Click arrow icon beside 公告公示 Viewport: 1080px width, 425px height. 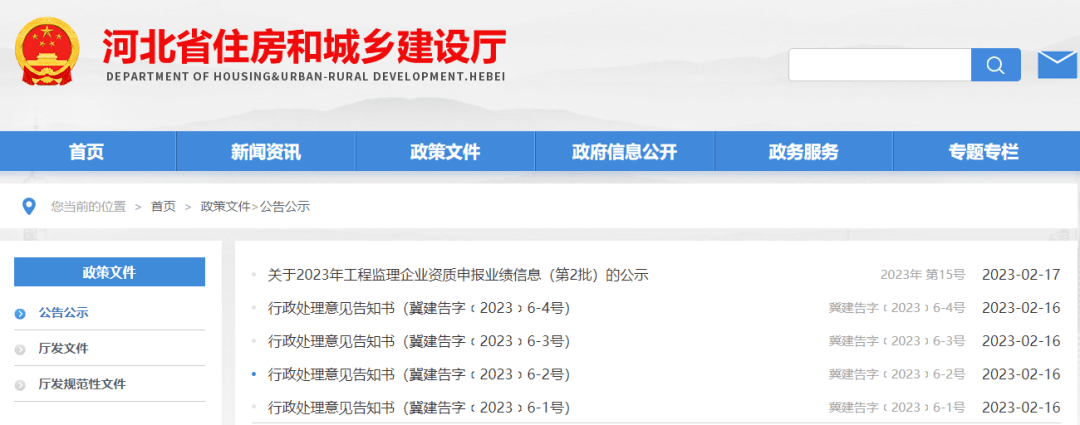coord(20,313)
